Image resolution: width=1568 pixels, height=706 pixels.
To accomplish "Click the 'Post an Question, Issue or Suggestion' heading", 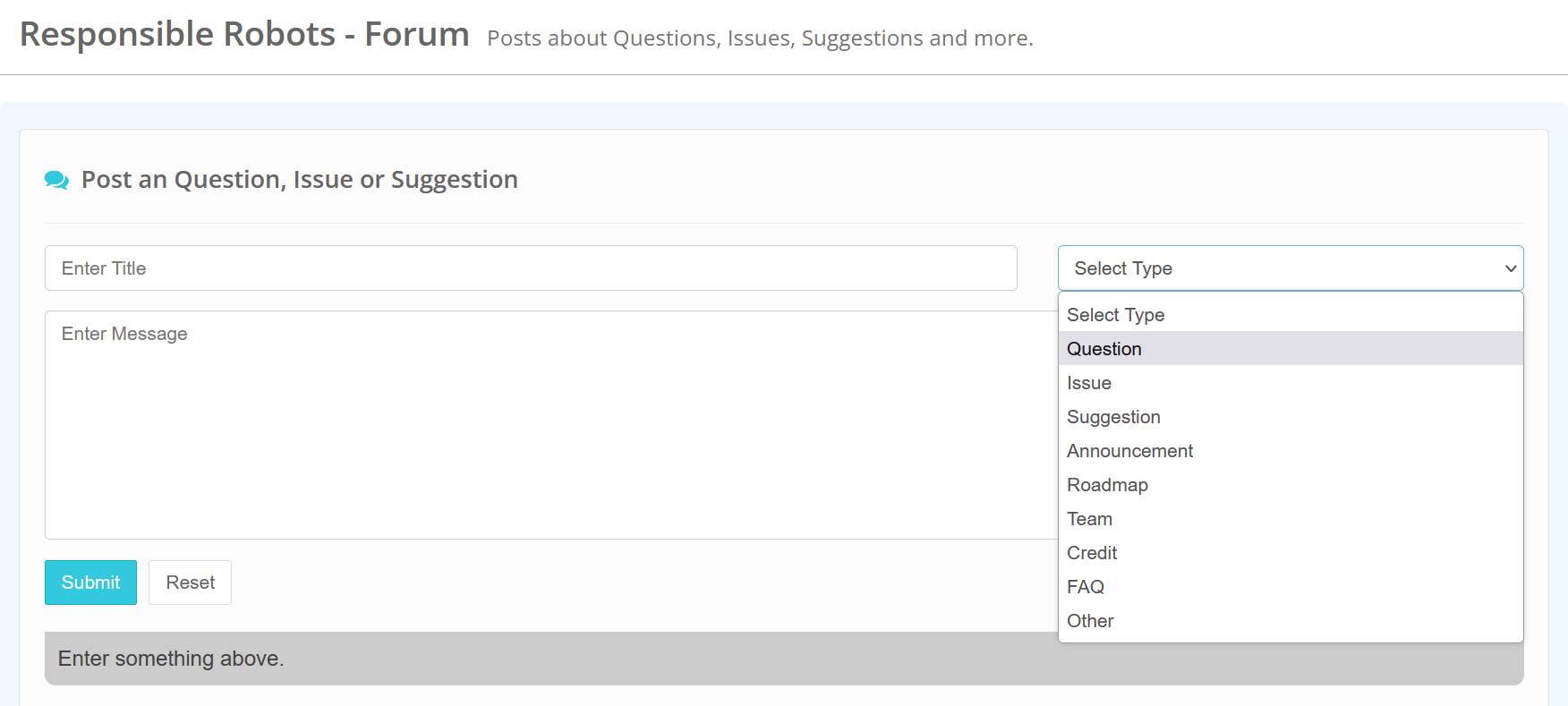I will (x=299, y=180).
